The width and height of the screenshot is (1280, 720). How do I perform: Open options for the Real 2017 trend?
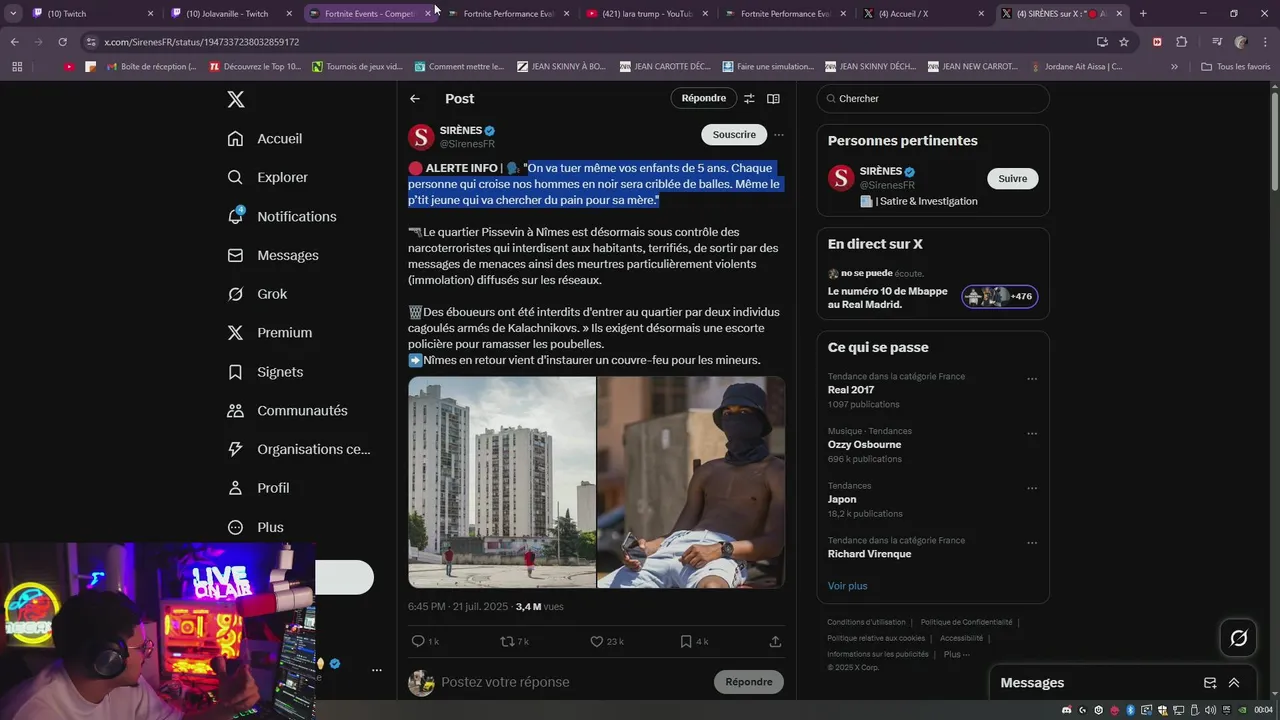1032,379
